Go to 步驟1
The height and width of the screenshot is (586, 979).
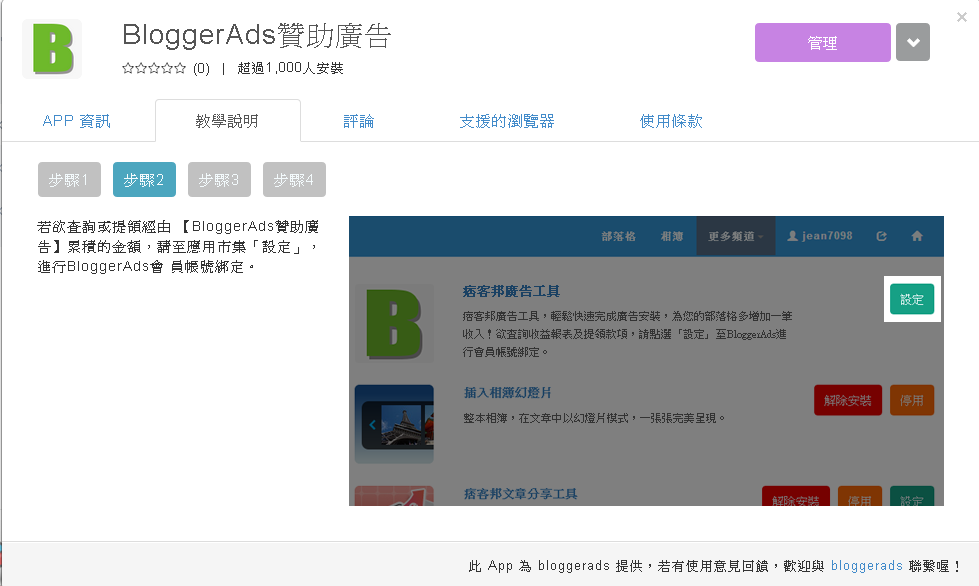pos(69,180)
